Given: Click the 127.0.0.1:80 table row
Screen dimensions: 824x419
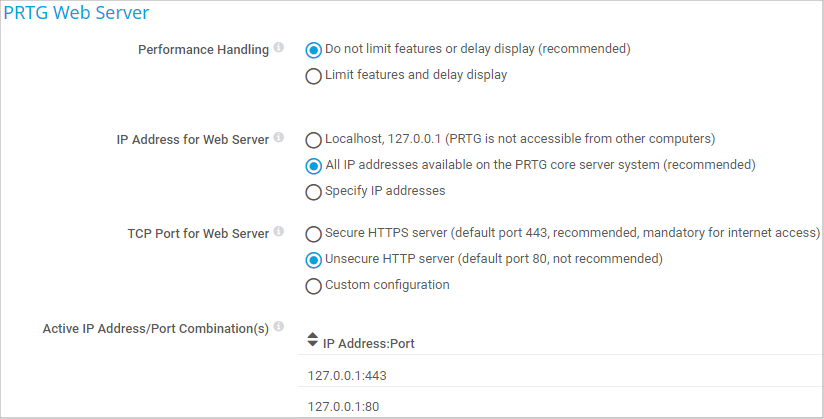Looking at the screenshot, I should click(343, 406).
